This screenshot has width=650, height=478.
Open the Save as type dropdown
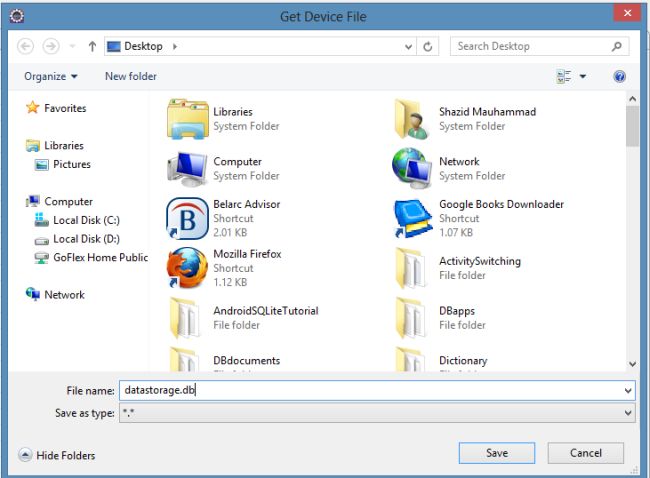[377, 413]
